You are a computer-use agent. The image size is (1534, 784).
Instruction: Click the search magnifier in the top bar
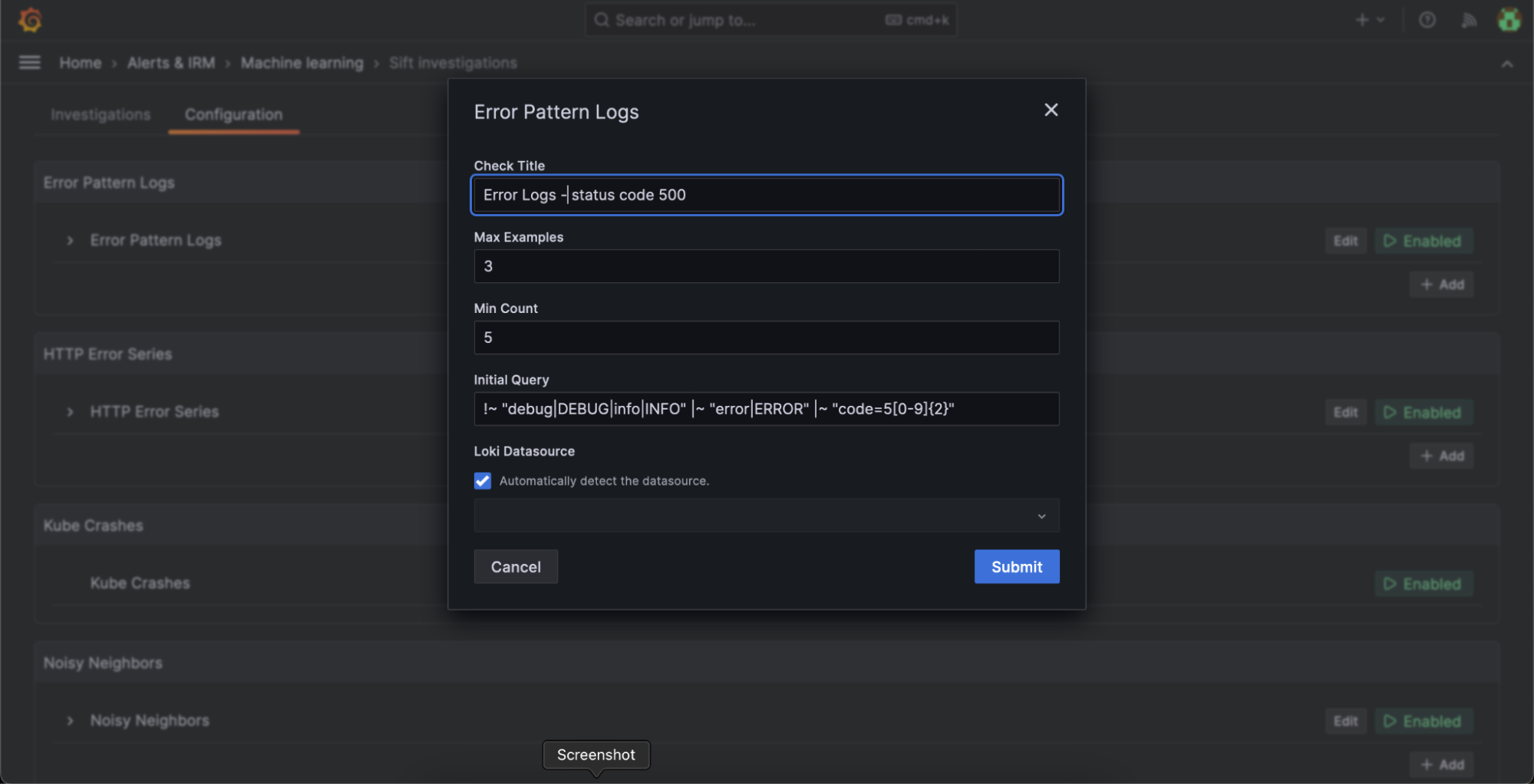tap(602, 20)
